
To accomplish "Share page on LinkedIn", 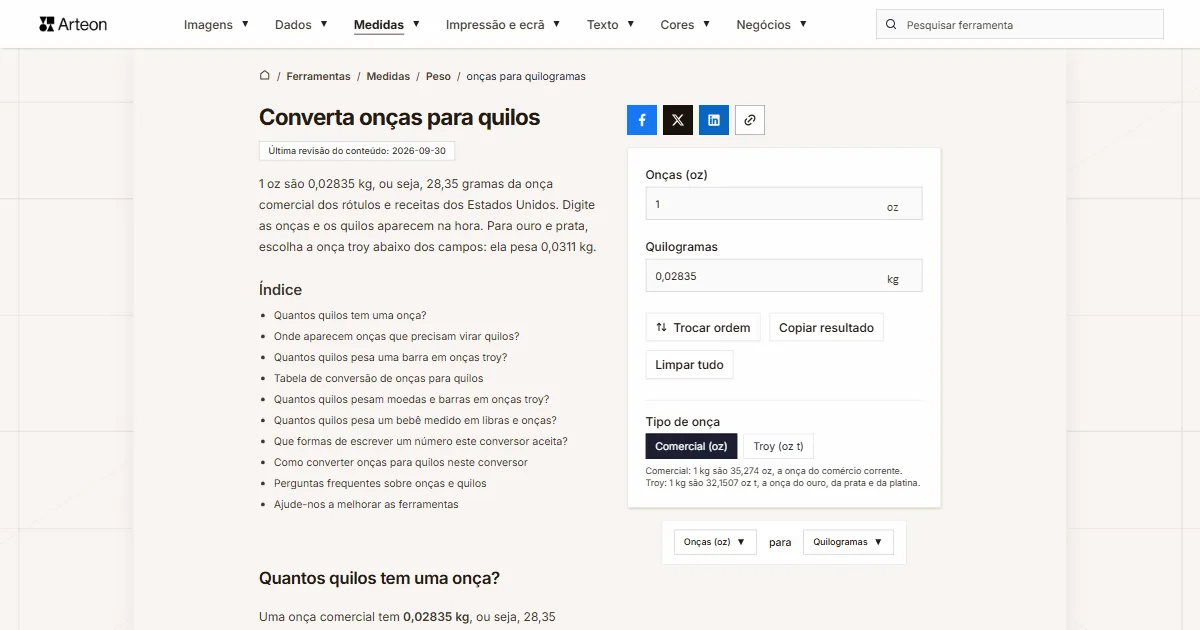I will 714,120.
